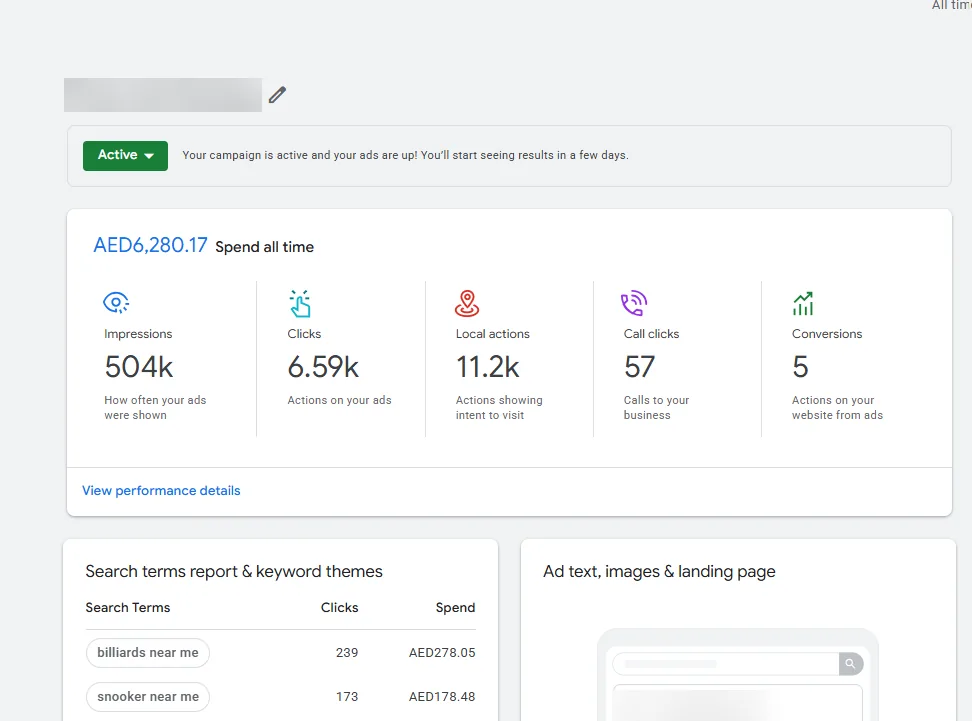Click 'Actions on your website from ads' description
Image resolution: width=972 pixels, height=721 pixels.
(837, 408)
